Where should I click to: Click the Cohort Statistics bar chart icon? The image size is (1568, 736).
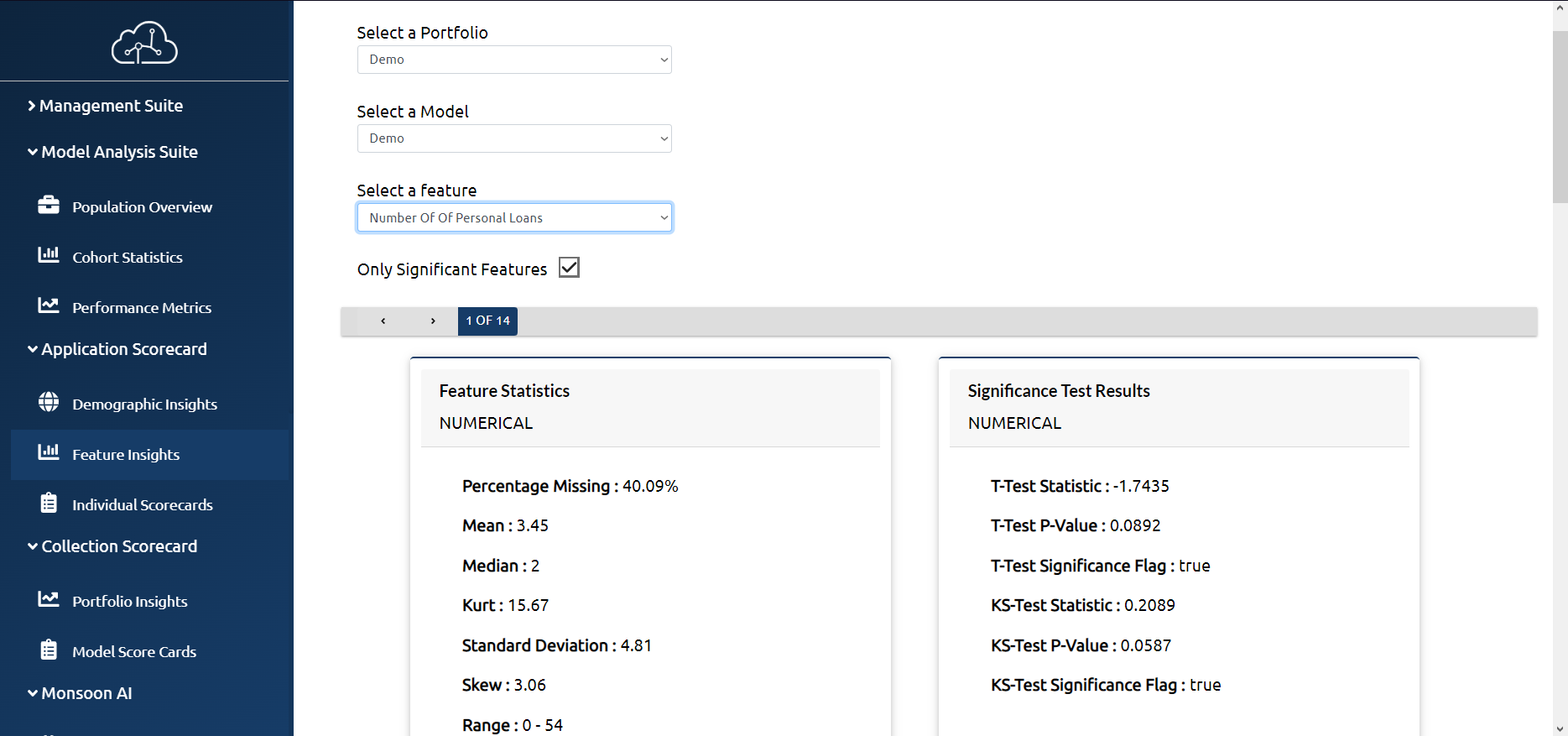coord(49,255)
